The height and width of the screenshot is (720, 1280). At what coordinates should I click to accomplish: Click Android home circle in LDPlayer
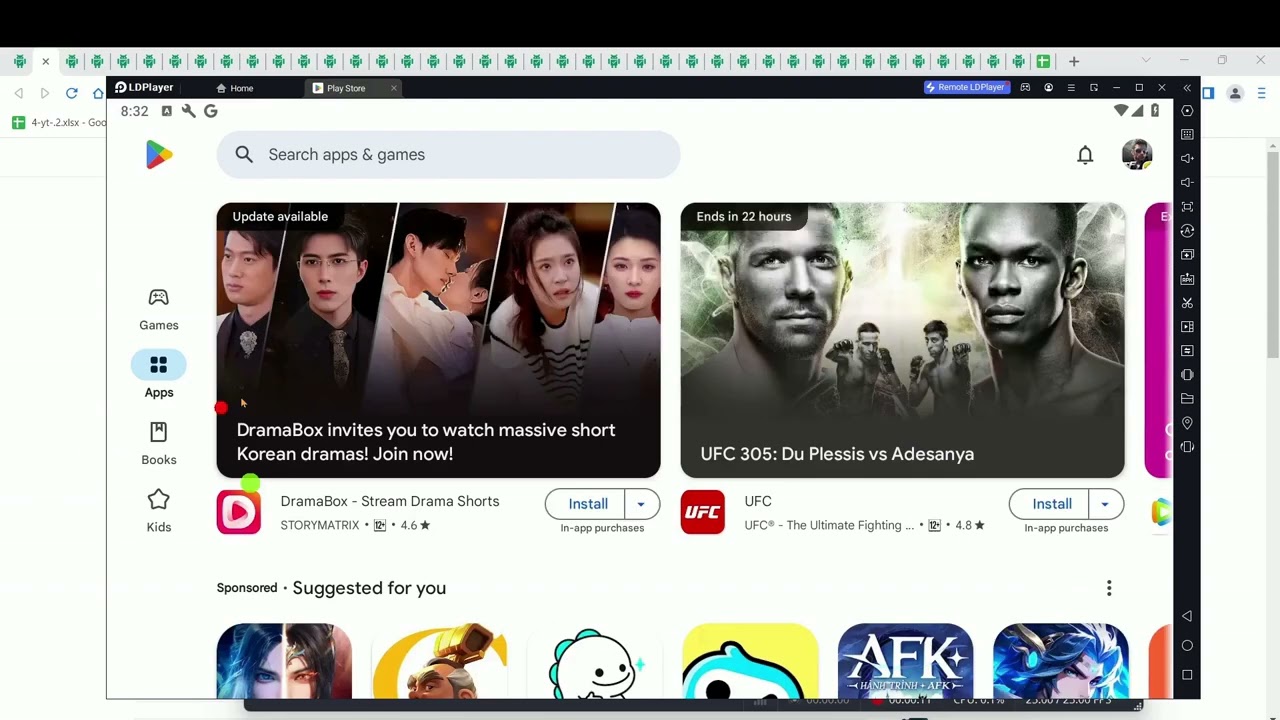1187,646
